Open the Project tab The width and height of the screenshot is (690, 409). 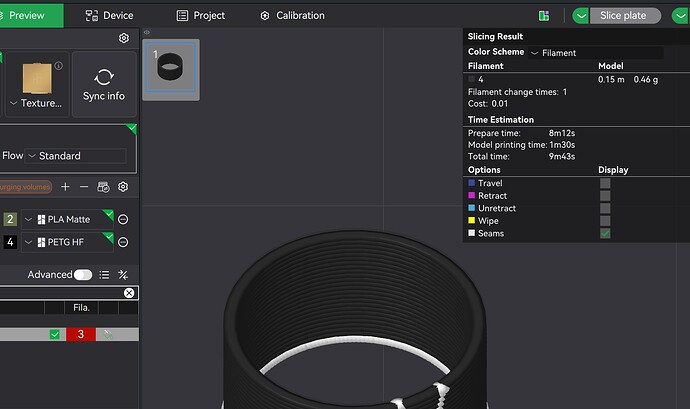click(x=201, y=15)
